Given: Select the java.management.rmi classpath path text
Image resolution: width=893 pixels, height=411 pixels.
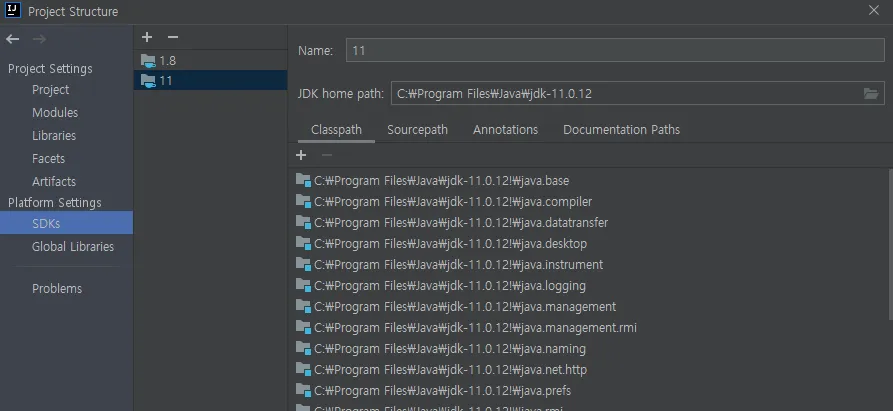Looking at the screenshot, I should coord(475,328).
